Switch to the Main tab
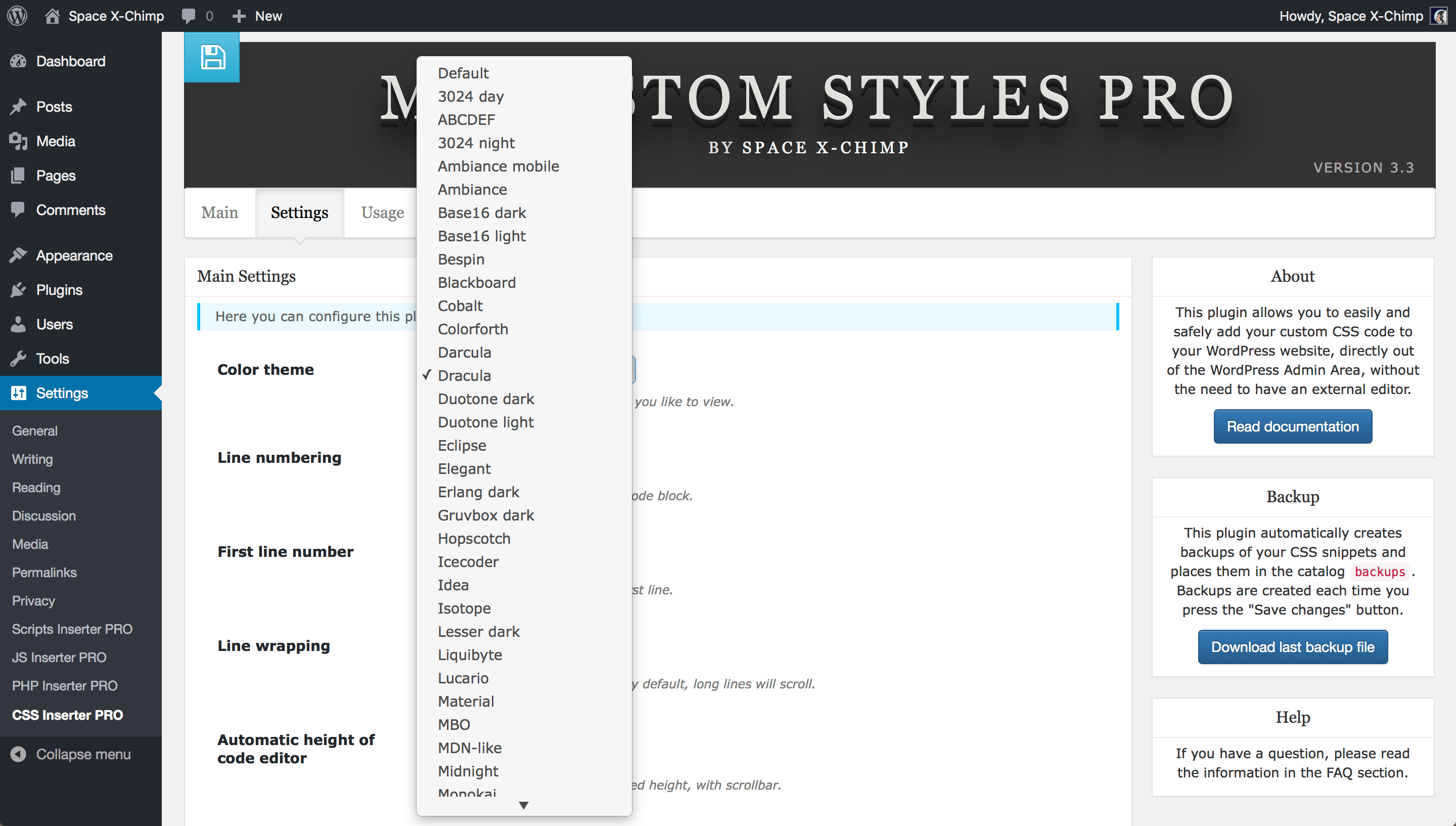The width and height of the screenshot is (1456, 826). [x=219, y=212]
